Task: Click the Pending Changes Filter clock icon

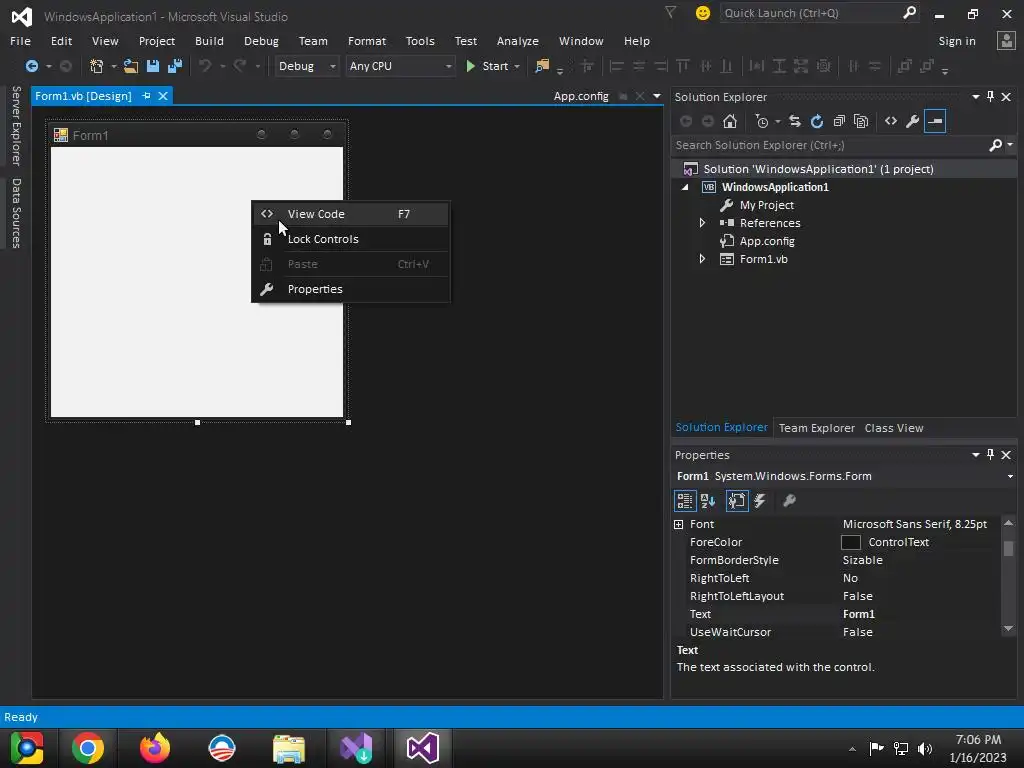Action: [x=761, y=121]
